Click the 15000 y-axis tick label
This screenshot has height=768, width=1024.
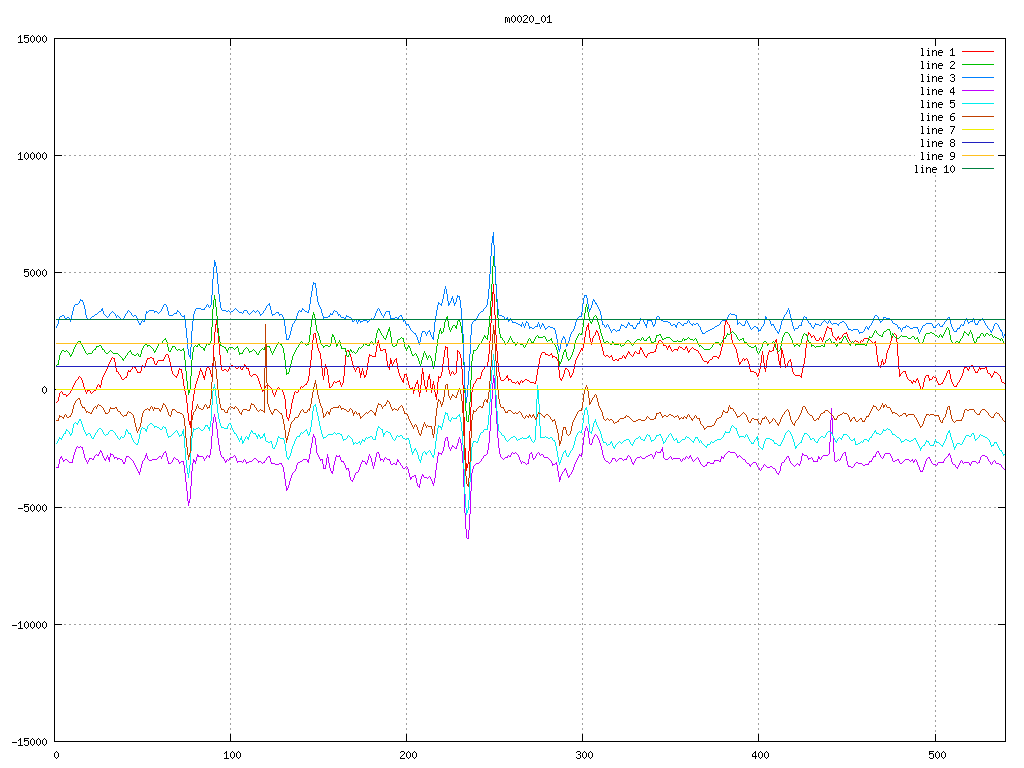pyautogui.click(x=31, y=39)
